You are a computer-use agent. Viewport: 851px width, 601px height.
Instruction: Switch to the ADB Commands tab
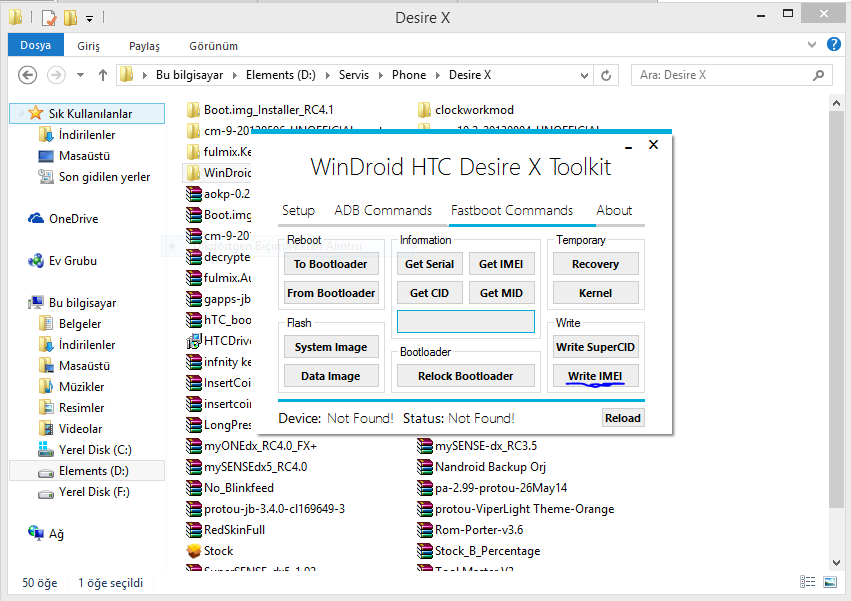coord(383,210)
